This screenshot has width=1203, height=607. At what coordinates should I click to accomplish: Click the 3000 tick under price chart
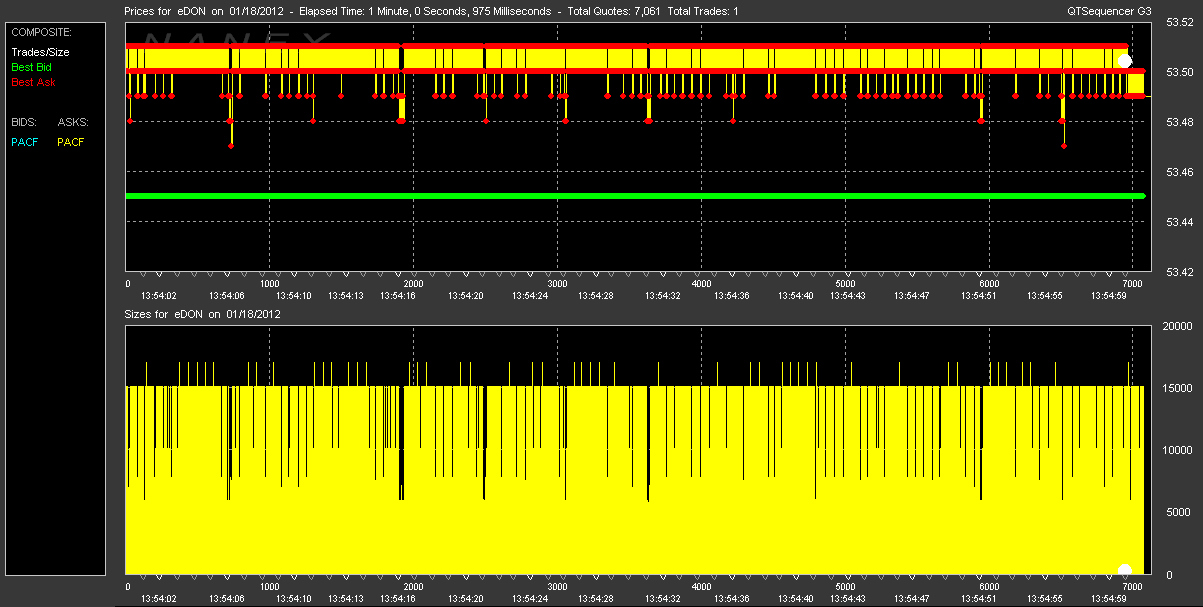click(x=557, y=284)
